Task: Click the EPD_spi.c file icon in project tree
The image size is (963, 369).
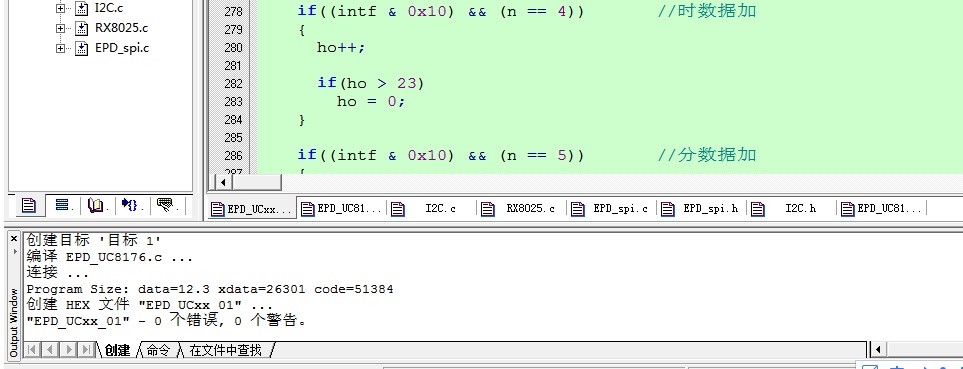Action: pos(82,49)
